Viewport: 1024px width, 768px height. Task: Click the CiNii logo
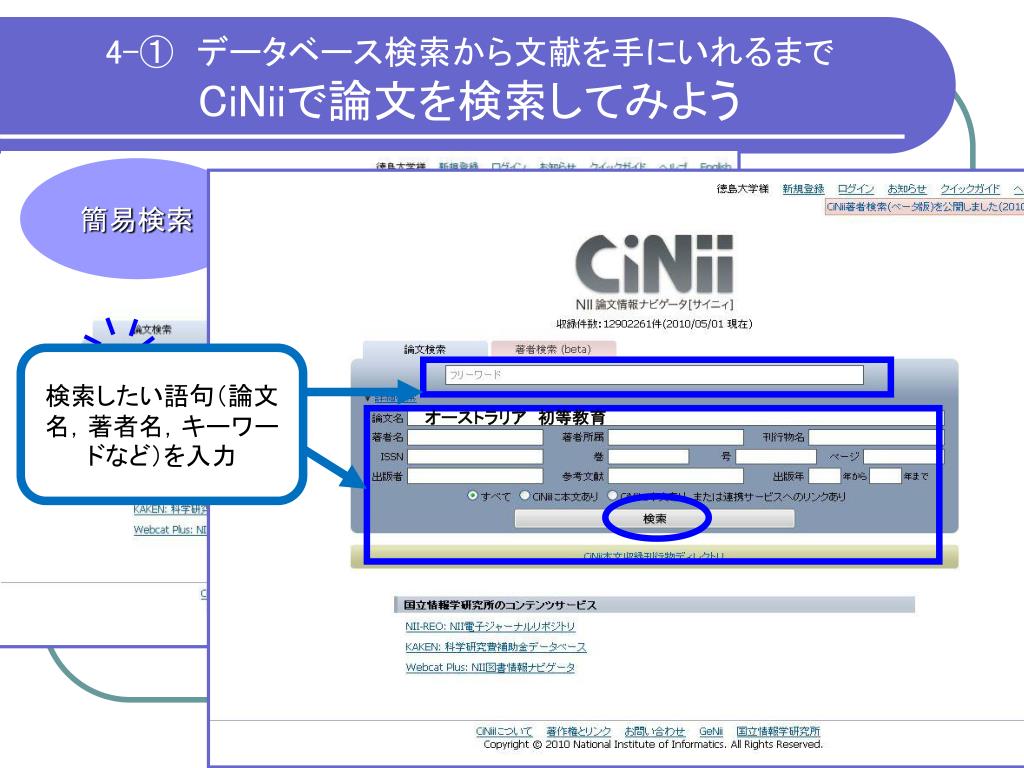pos(654,264)
